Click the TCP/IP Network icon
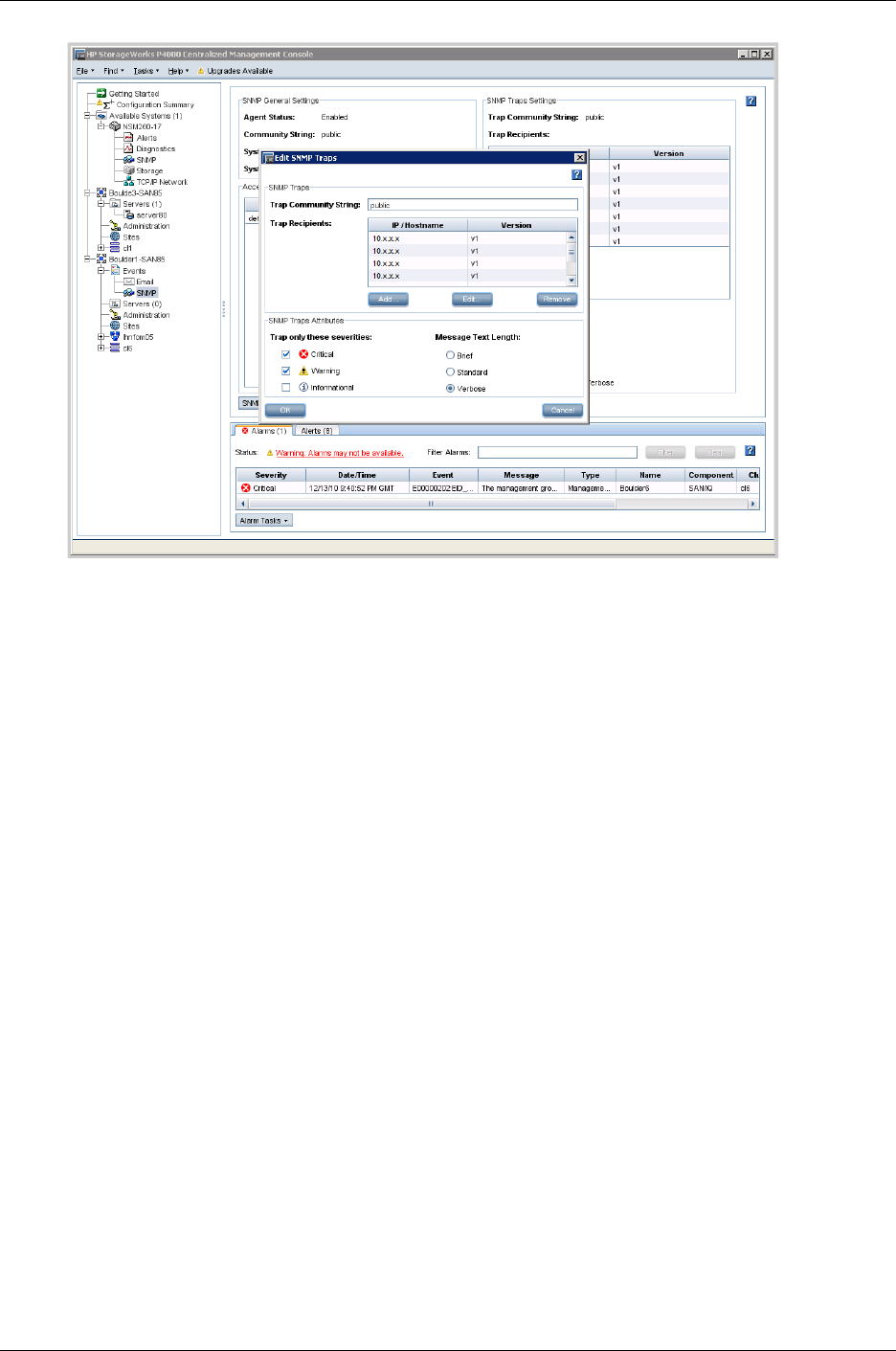Screen dimensions: 896x1351 pyautogui.click(x=128, y=182)
